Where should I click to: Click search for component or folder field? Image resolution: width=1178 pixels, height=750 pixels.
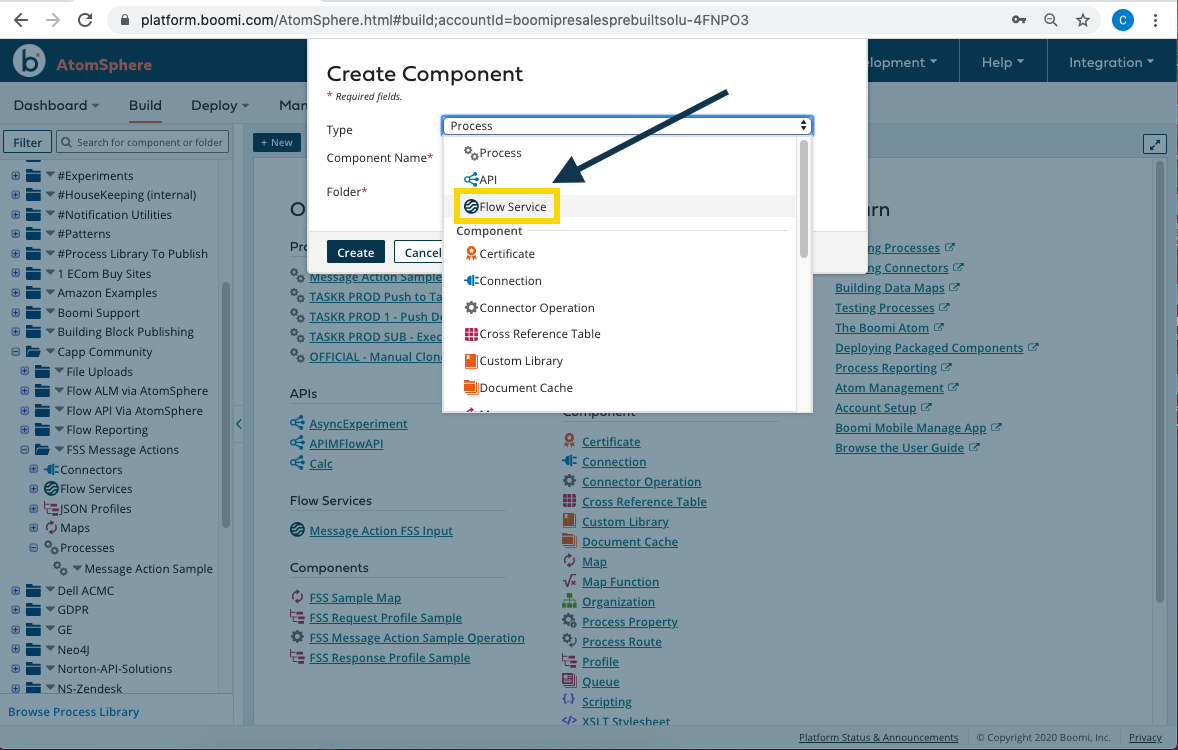point(143,142)
